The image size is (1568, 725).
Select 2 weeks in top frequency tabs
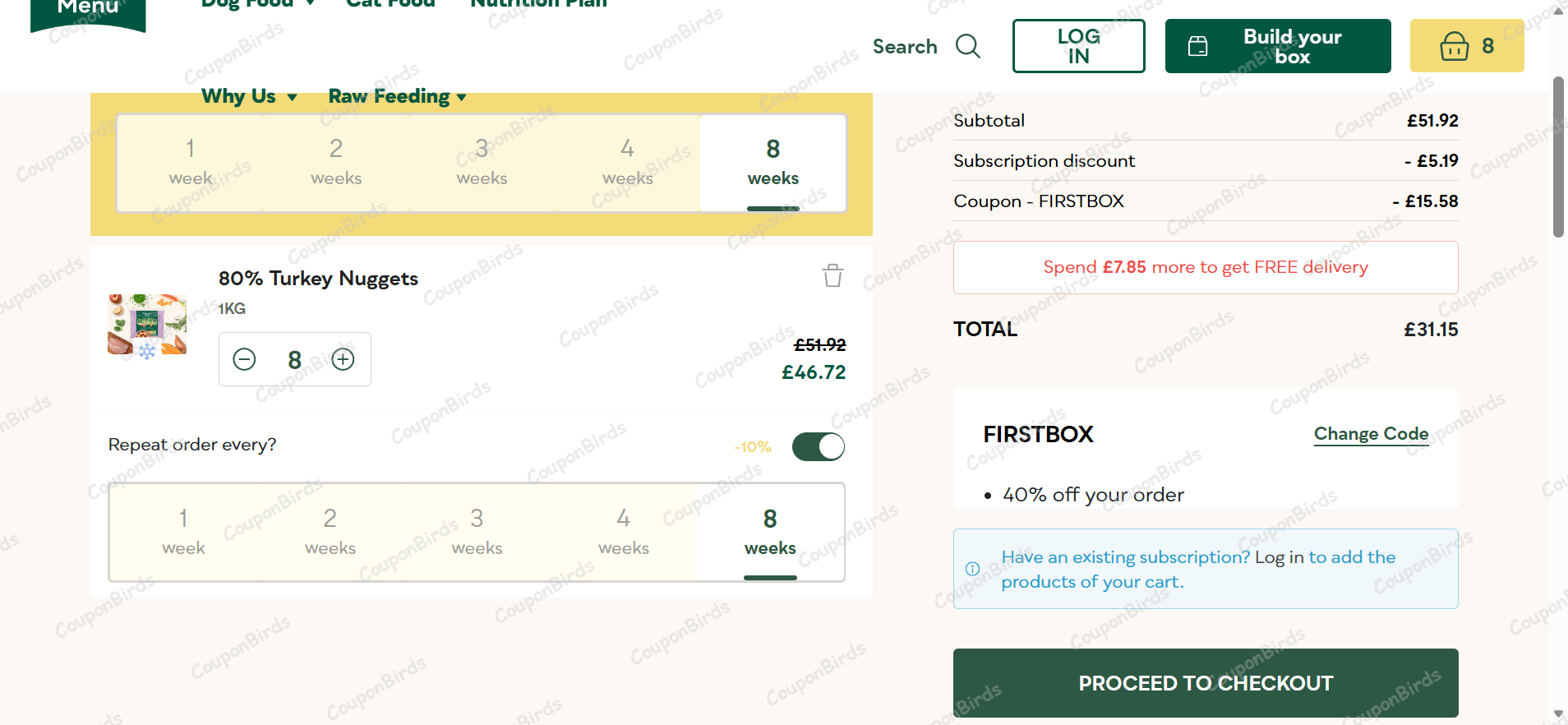click(336, 162)
